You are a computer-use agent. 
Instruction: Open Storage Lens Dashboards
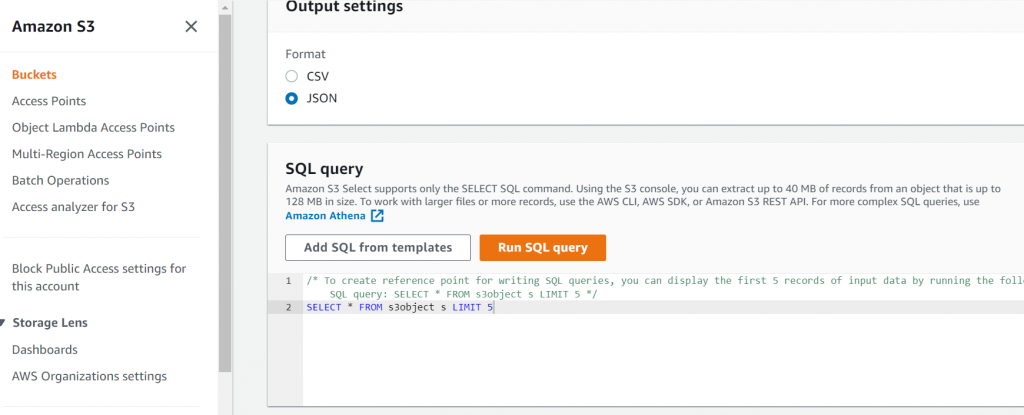click(45, 350)
